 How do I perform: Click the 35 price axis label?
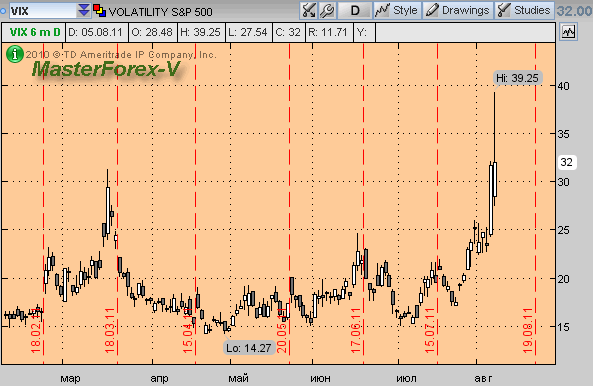(x=564, y=134)
